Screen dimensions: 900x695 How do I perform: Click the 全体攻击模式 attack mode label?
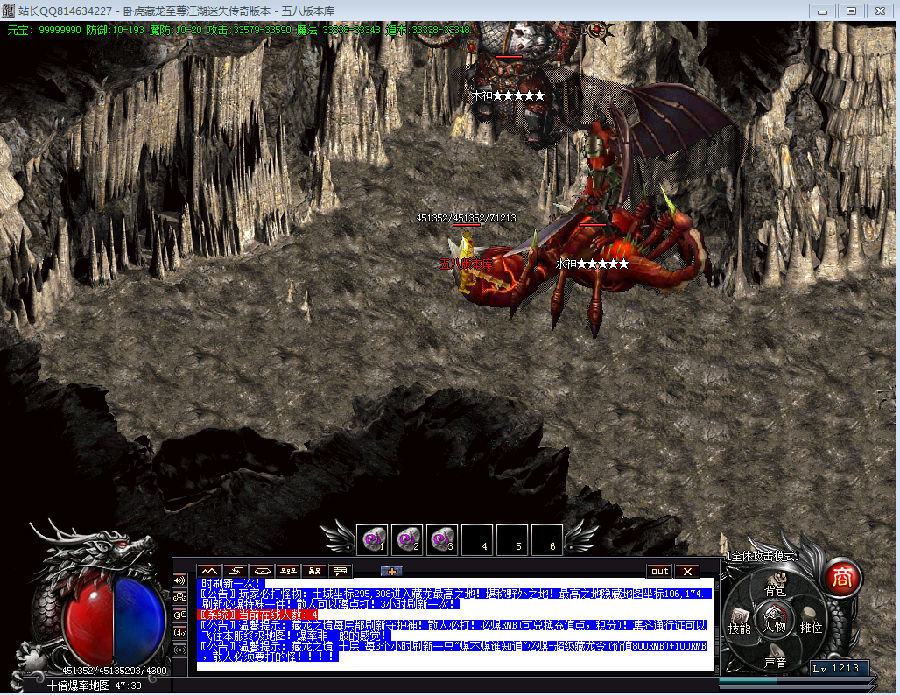[x=762, y=556]
